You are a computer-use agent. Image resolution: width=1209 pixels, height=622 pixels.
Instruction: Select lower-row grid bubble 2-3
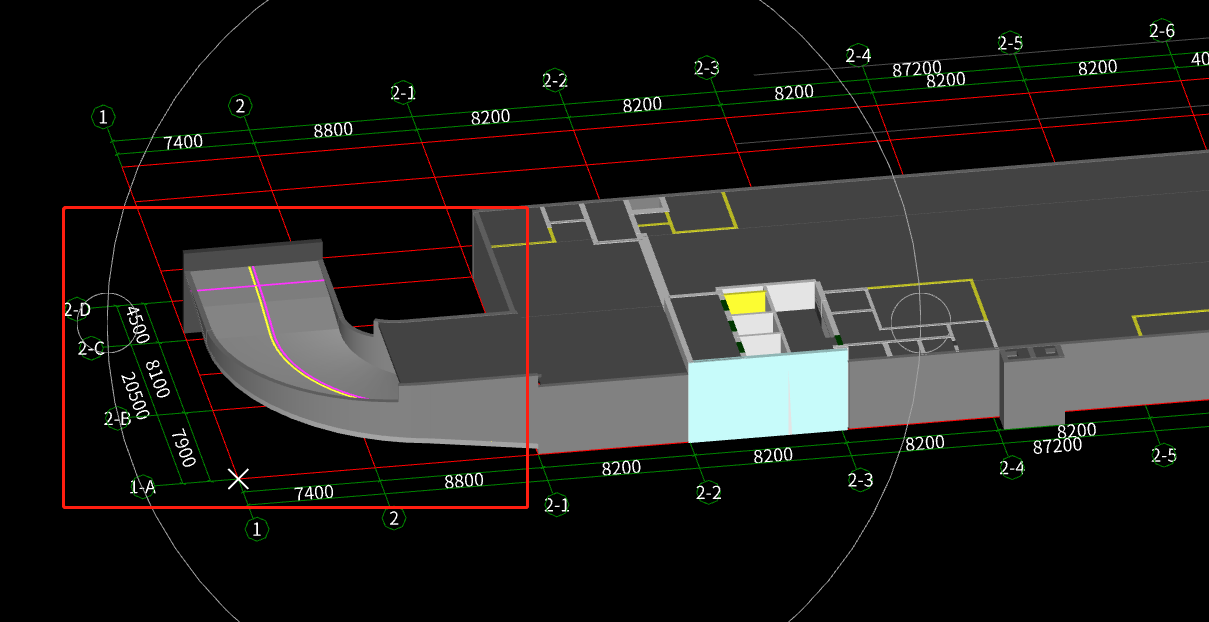pyautogui.click(x=860, y=480)
